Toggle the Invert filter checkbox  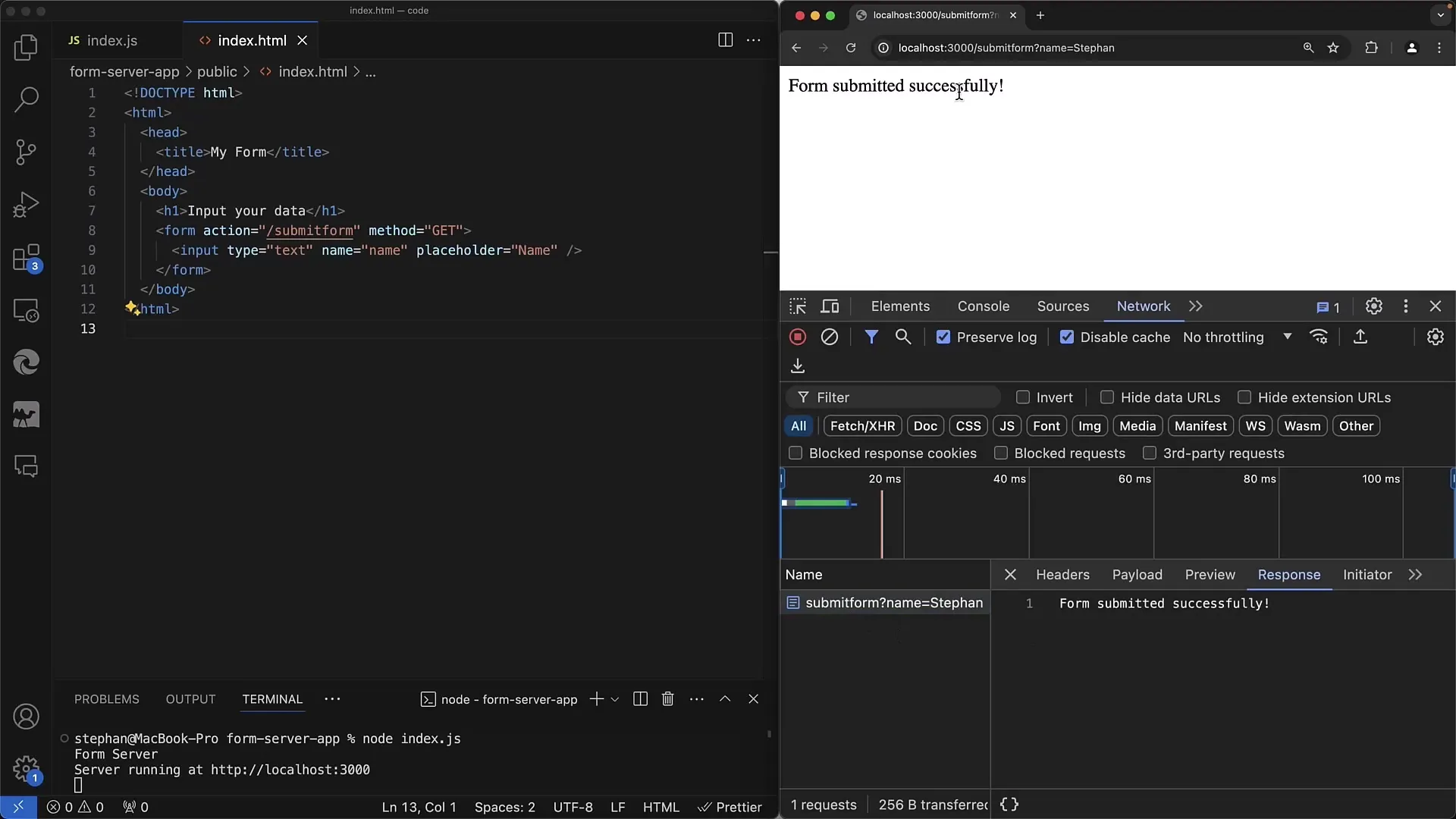click(x=1023, y=398)
